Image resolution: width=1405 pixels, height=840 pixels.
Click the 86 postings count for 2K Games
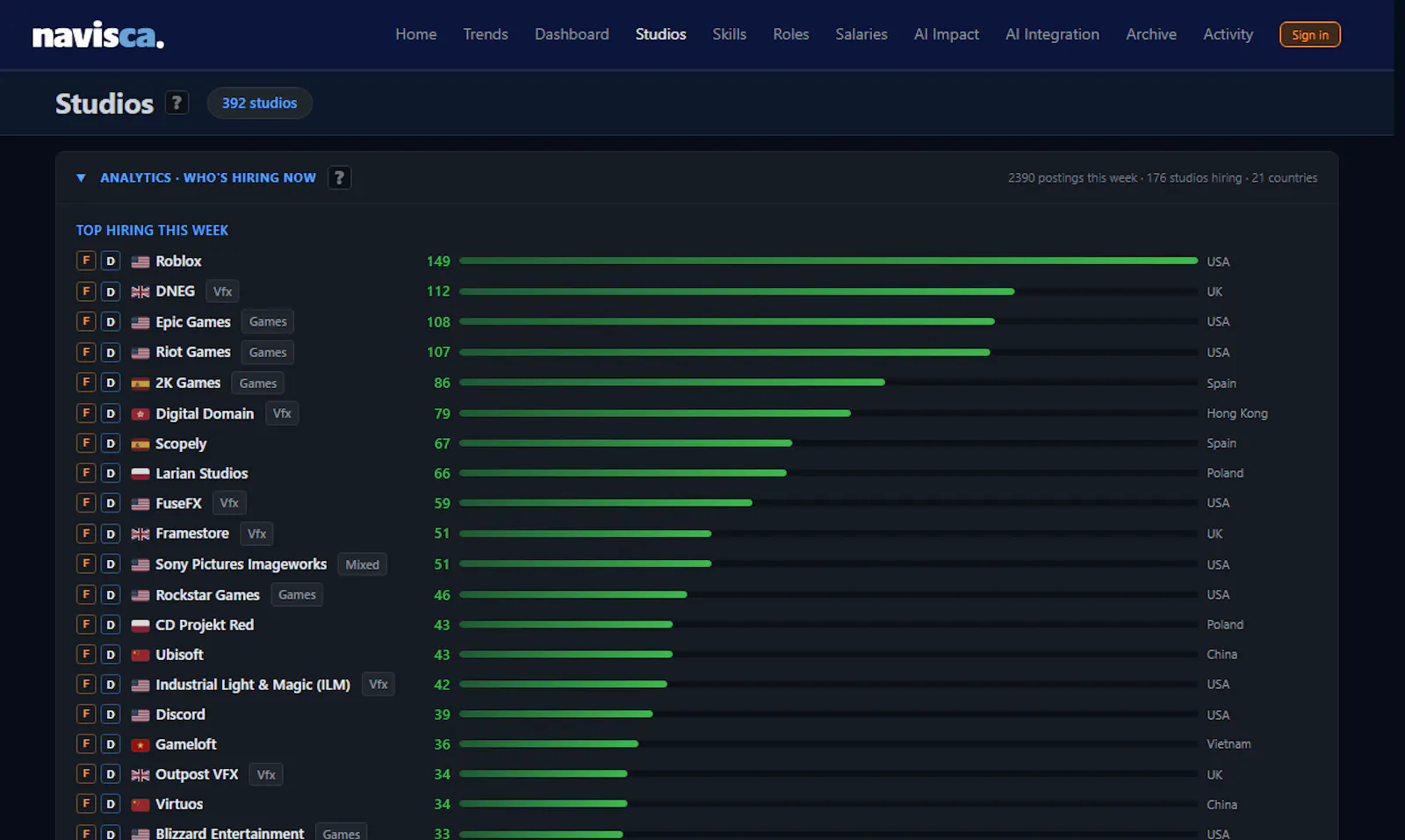[x=442, y=383]
